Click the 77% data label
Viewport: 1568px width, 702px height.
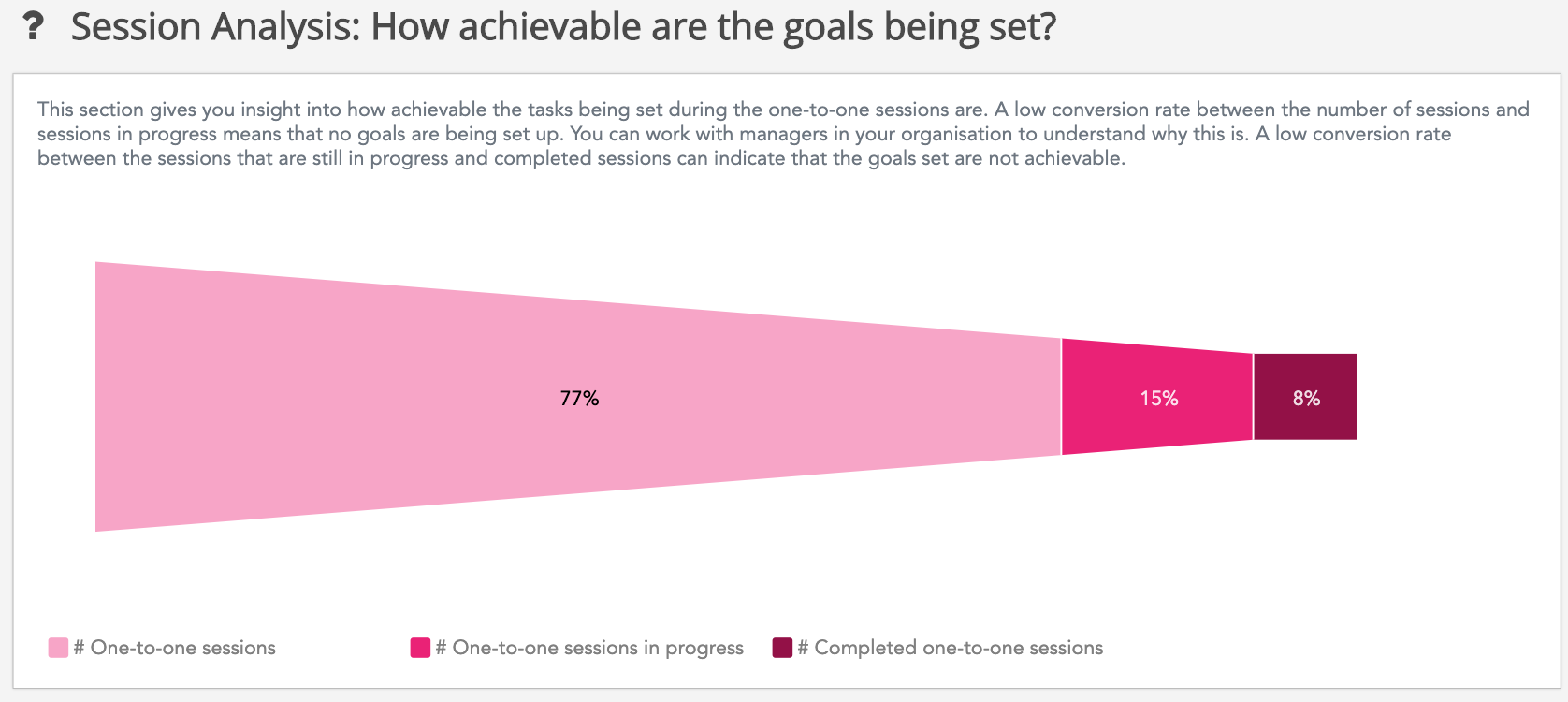579,399
